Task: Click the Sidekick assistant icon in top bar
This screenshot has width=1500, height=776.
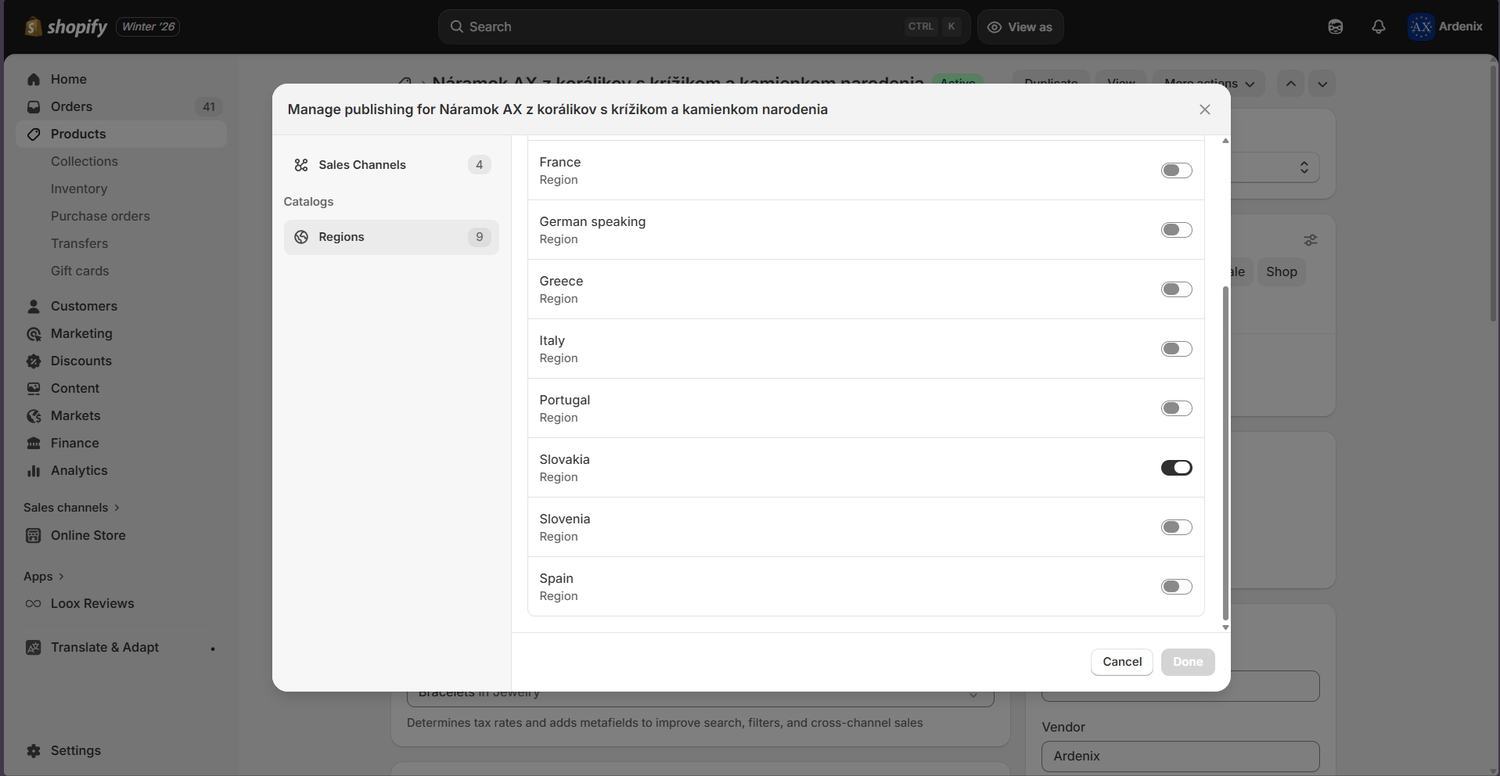Action: click(1336, 27)
